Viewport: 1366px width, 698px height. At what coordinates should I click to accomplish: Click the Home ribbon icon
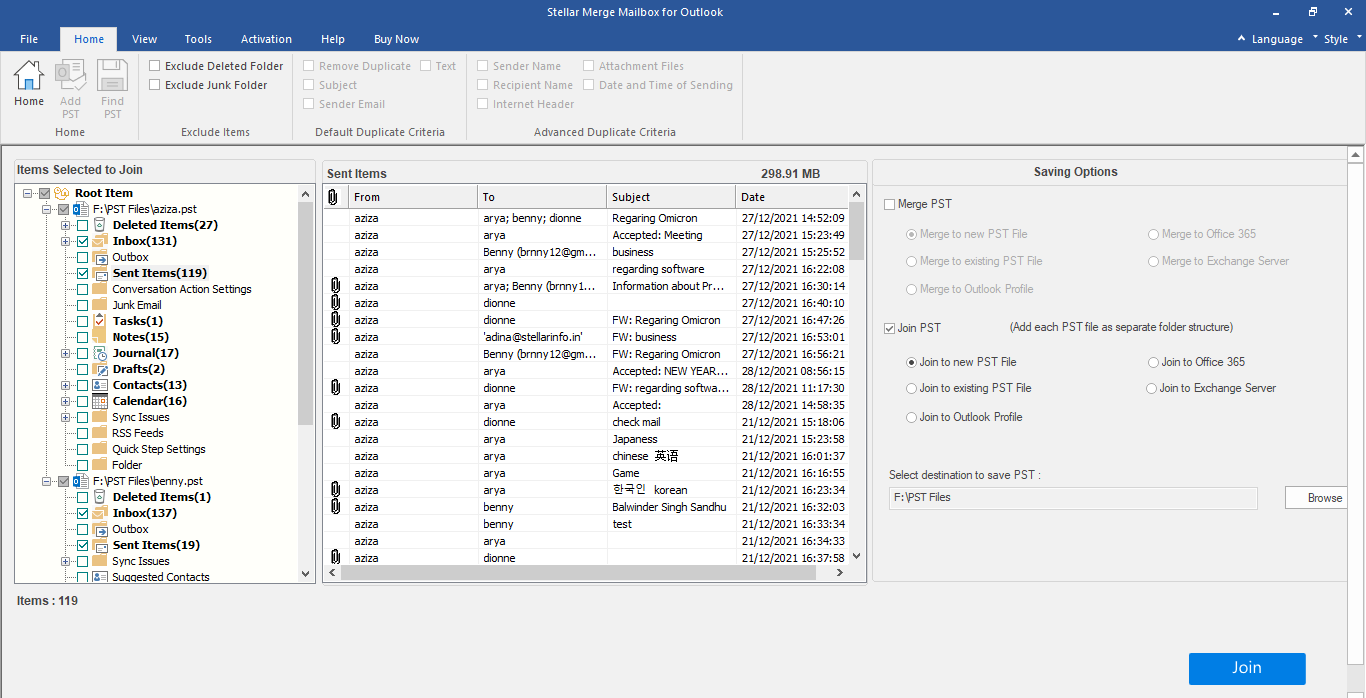pyautogui.click(x=29, y=75)
